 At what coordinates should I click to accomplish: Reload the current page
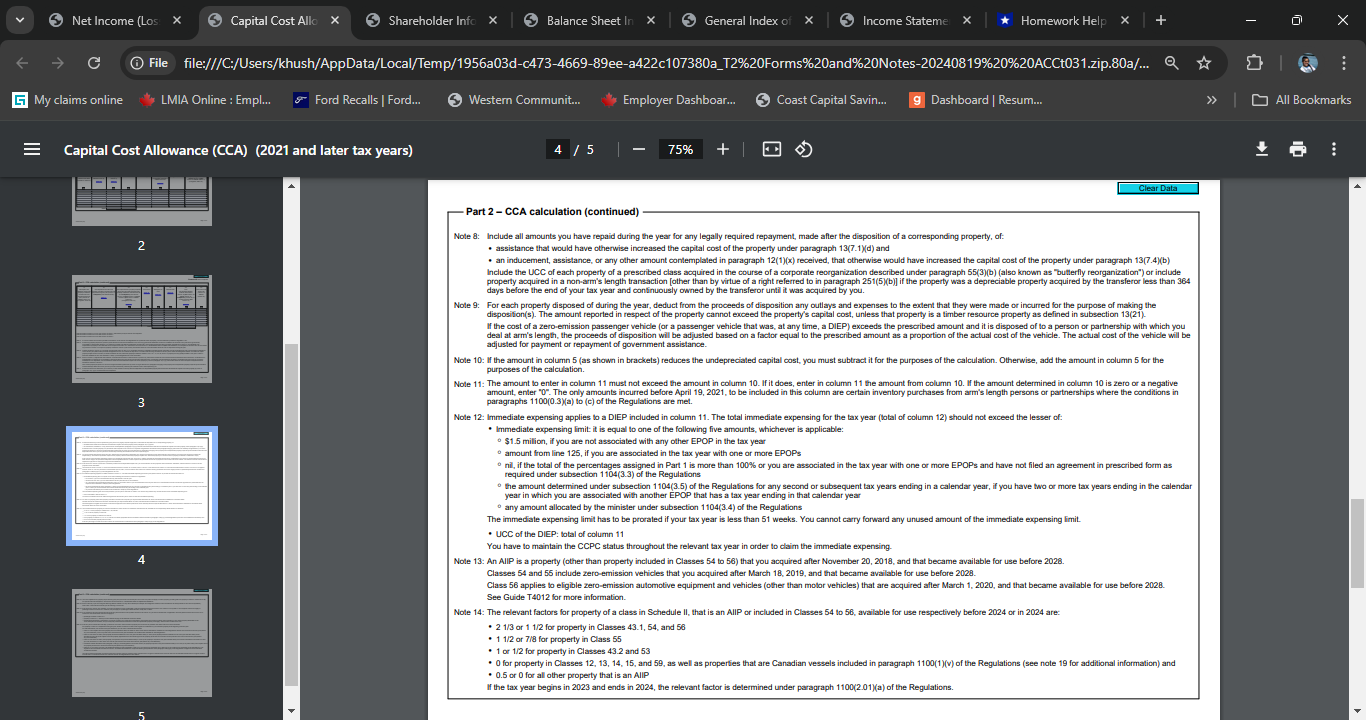click(x=94, y=63)
